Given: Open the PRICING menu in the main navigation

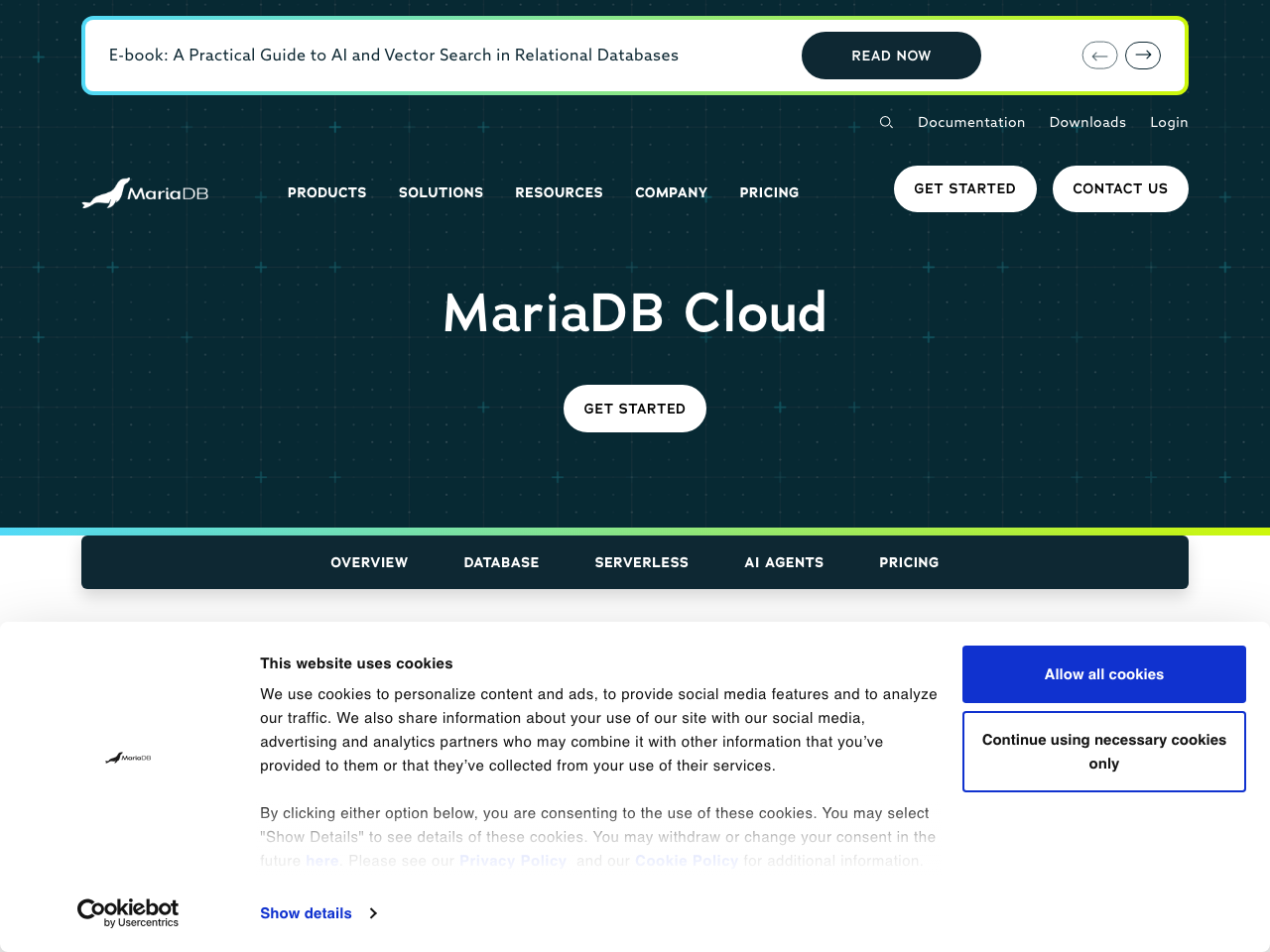Looking at the screenshot, I should [x=769, y=192].
